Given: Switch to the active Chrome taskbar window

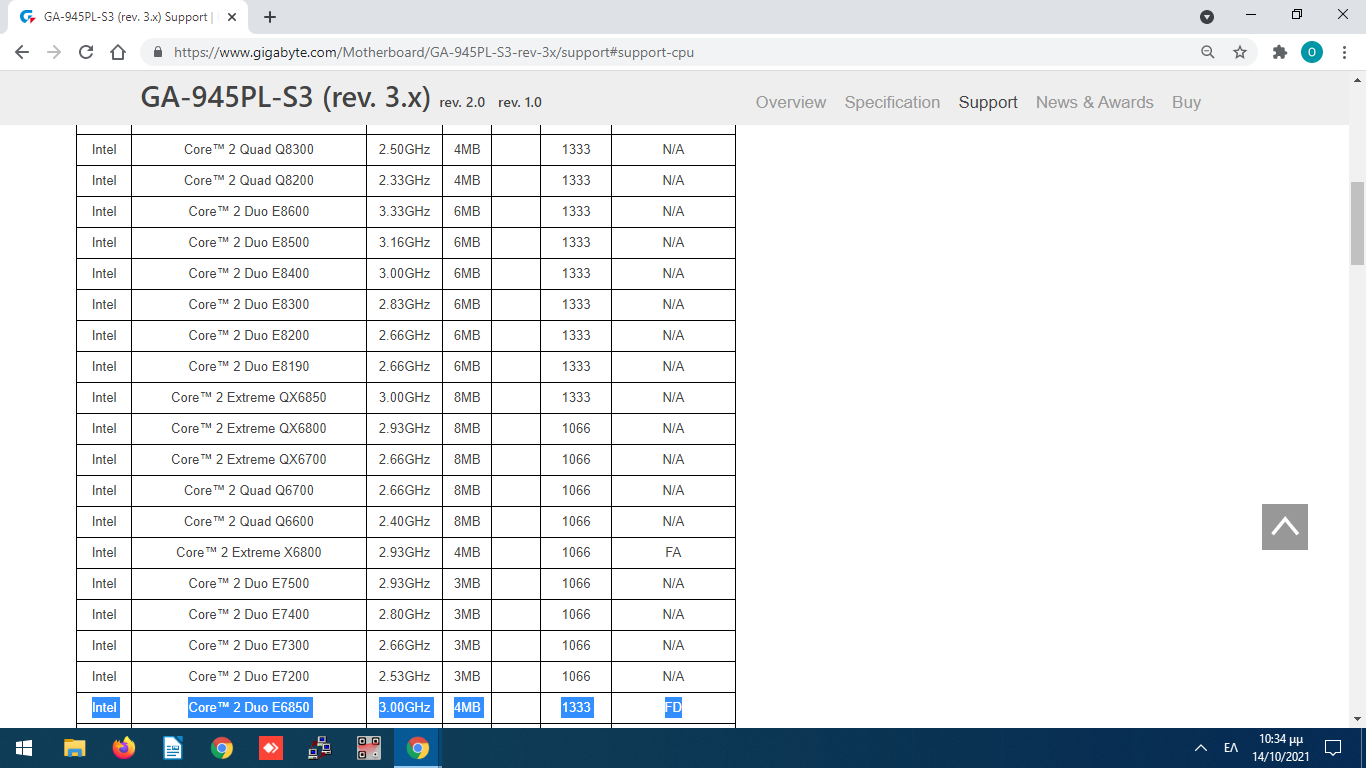Looking at the screenshot, I should (418, 748).
